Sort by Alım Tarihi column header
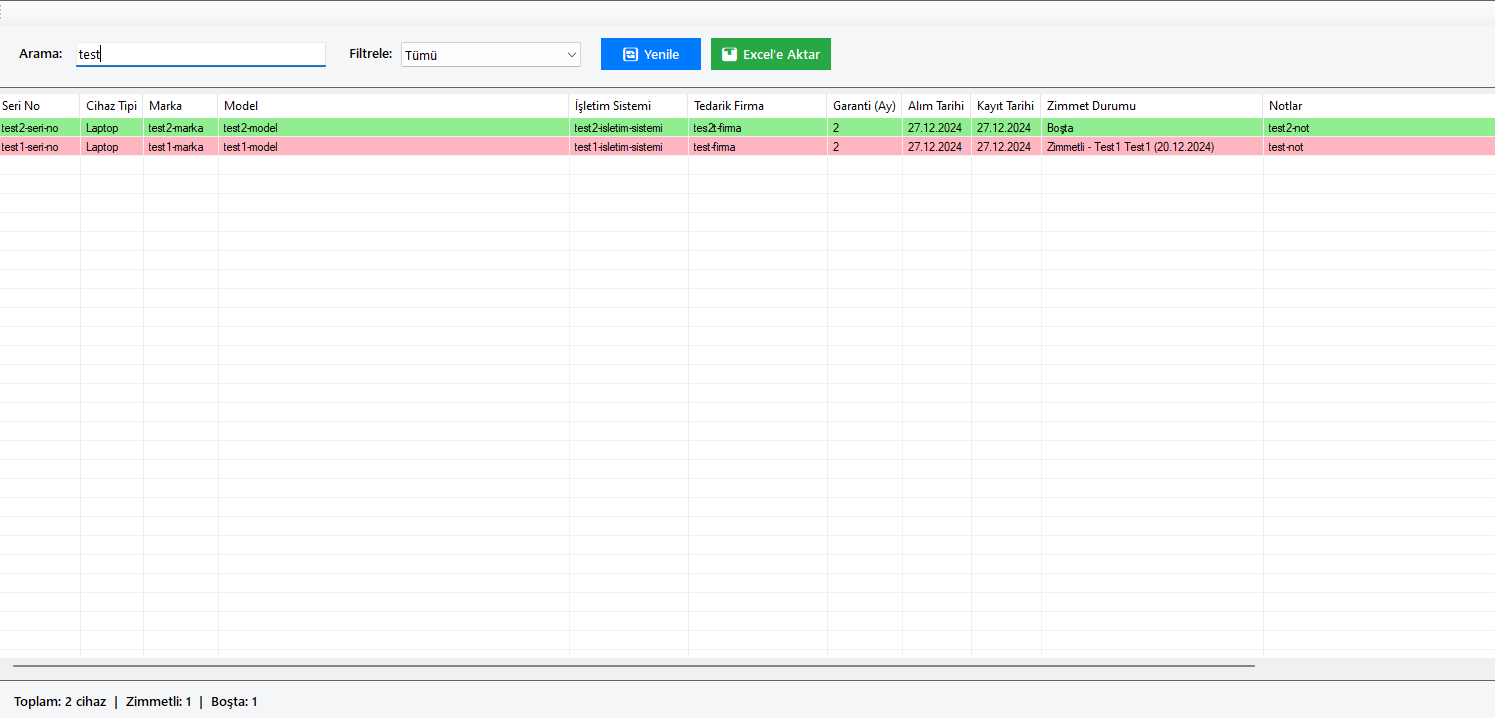Viewport: 1495px width, 718px height. point(937,106)
